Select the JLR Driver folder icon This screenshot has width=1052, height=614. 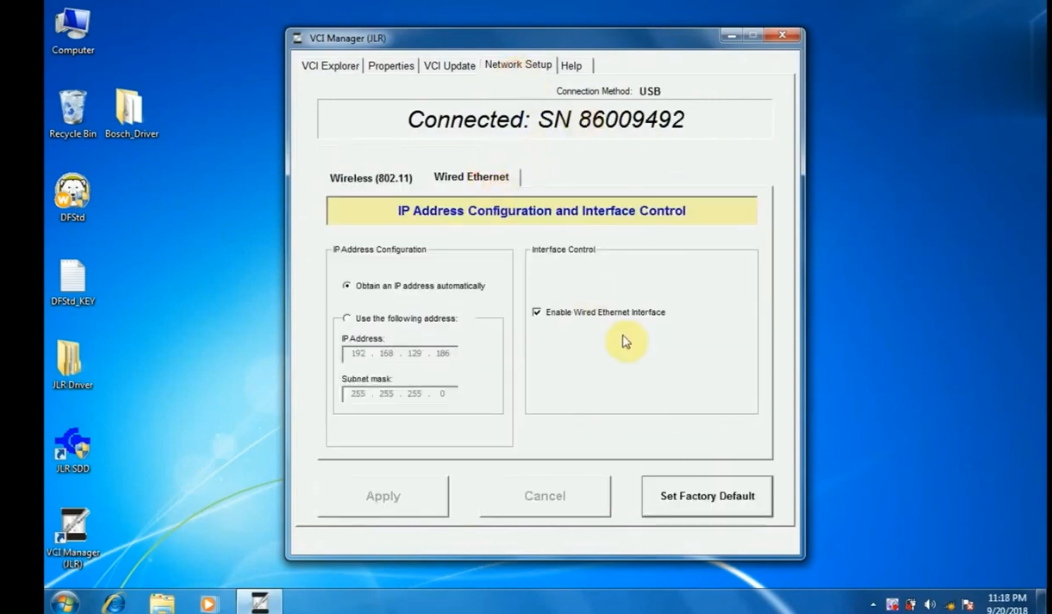pos(72,366)
